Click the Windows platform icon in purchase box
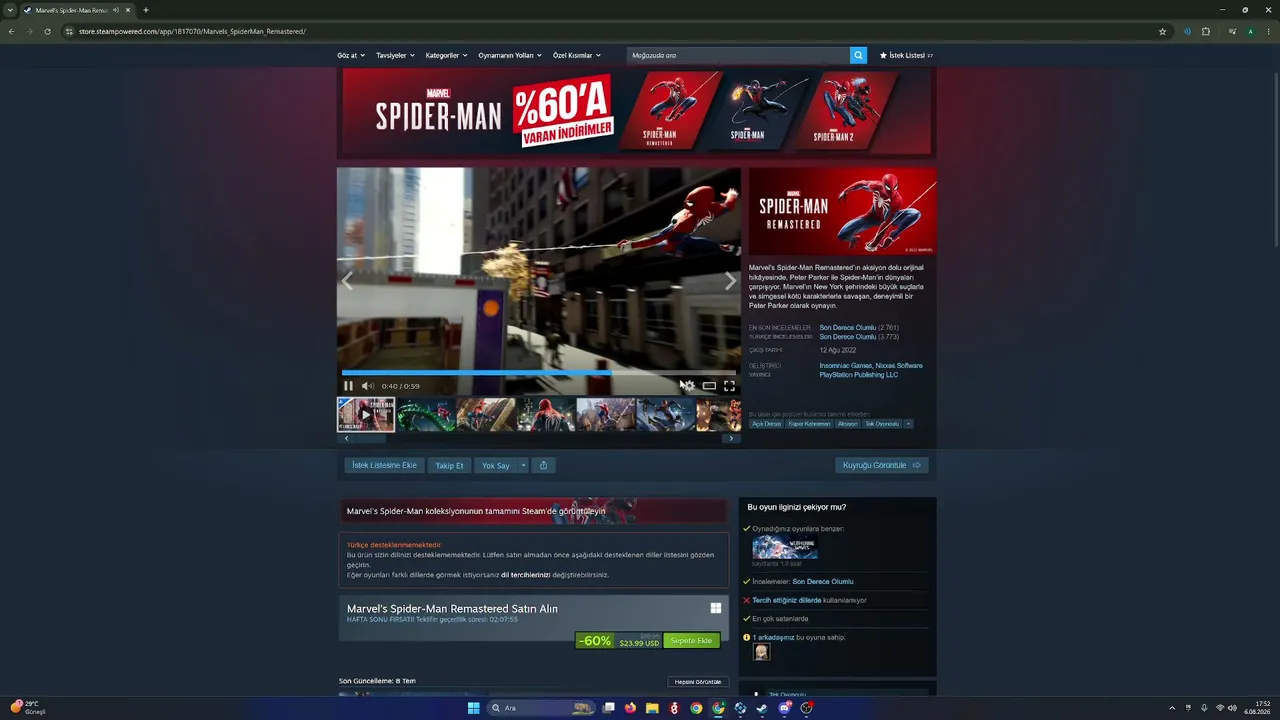This screenshot has width=1280, height=720. (x=716, y=608)
